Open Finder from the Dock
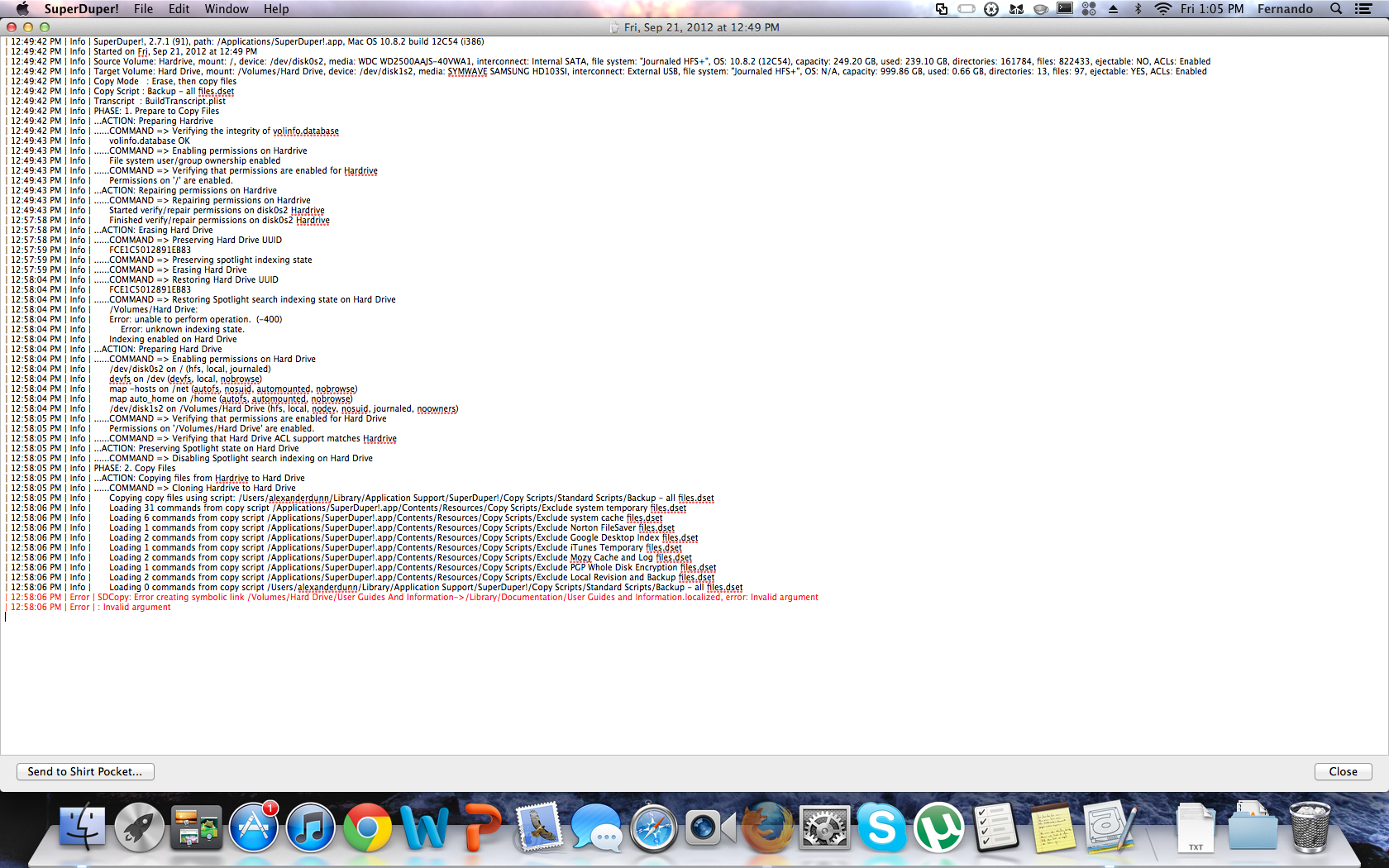1389x868 pixels. [82, 827]
